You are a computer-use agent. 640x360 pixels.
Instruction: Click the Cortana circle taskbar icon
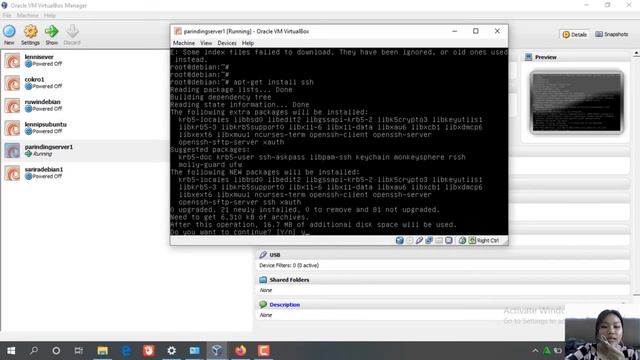pyautogui.click(x=56, y=351)
